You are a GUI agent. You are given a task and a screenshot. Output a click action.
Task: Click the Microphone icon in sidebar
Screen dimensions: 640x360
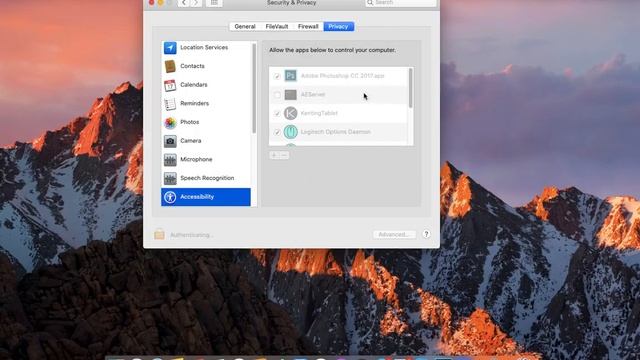[x=170, y=160]
